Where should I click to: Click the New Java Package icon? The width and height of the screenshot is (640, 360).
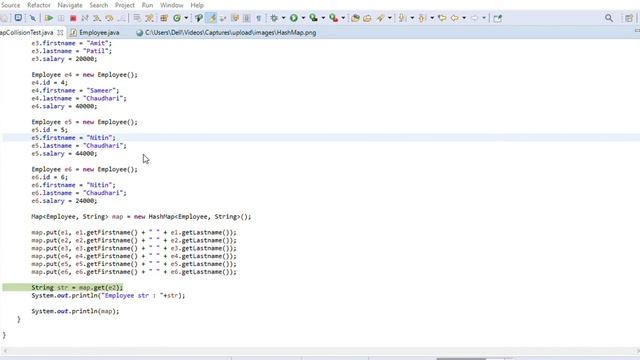(x=164, y=18)
